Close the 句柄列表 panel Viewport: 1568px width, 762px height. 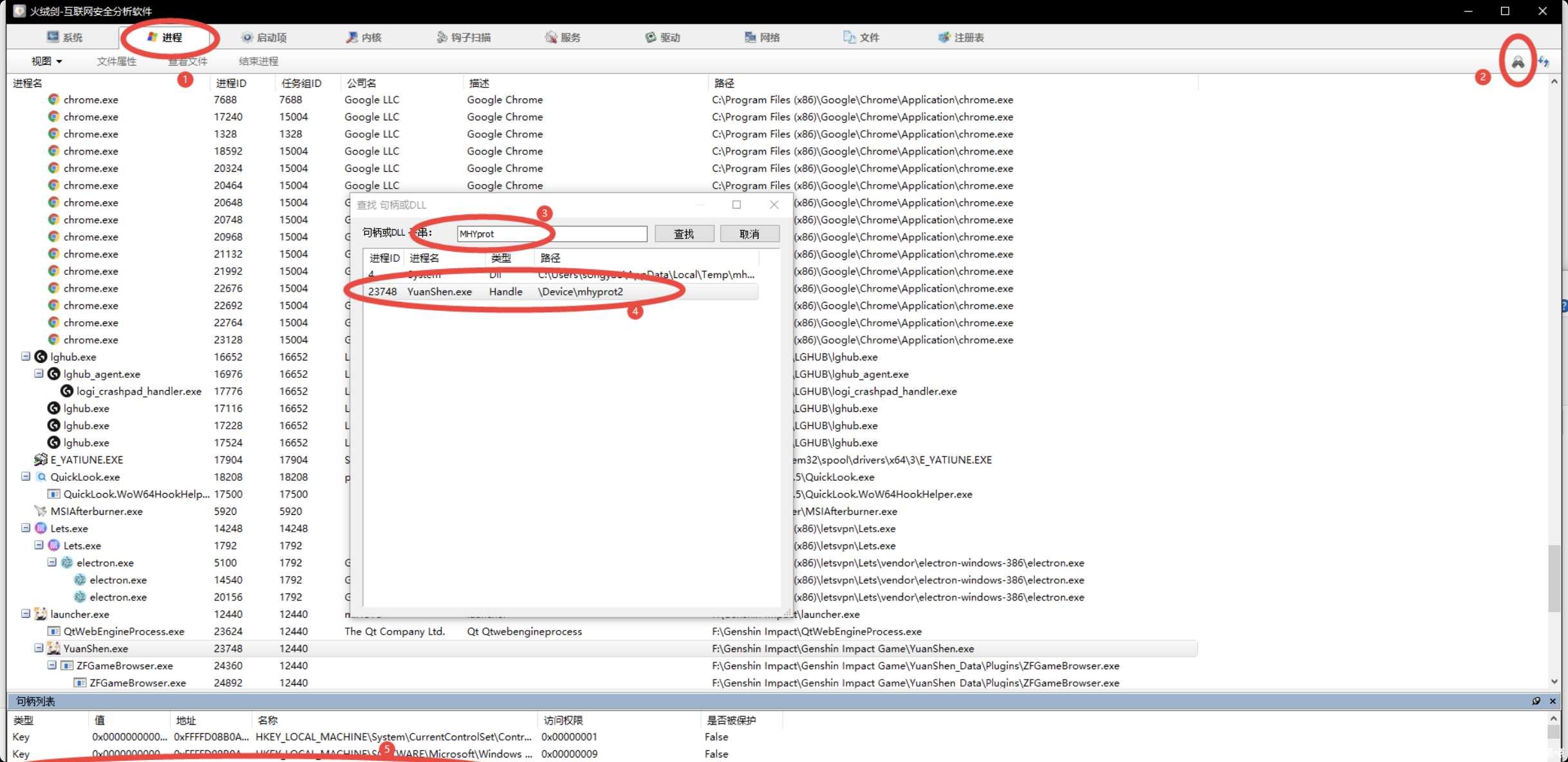[1553, 701]
